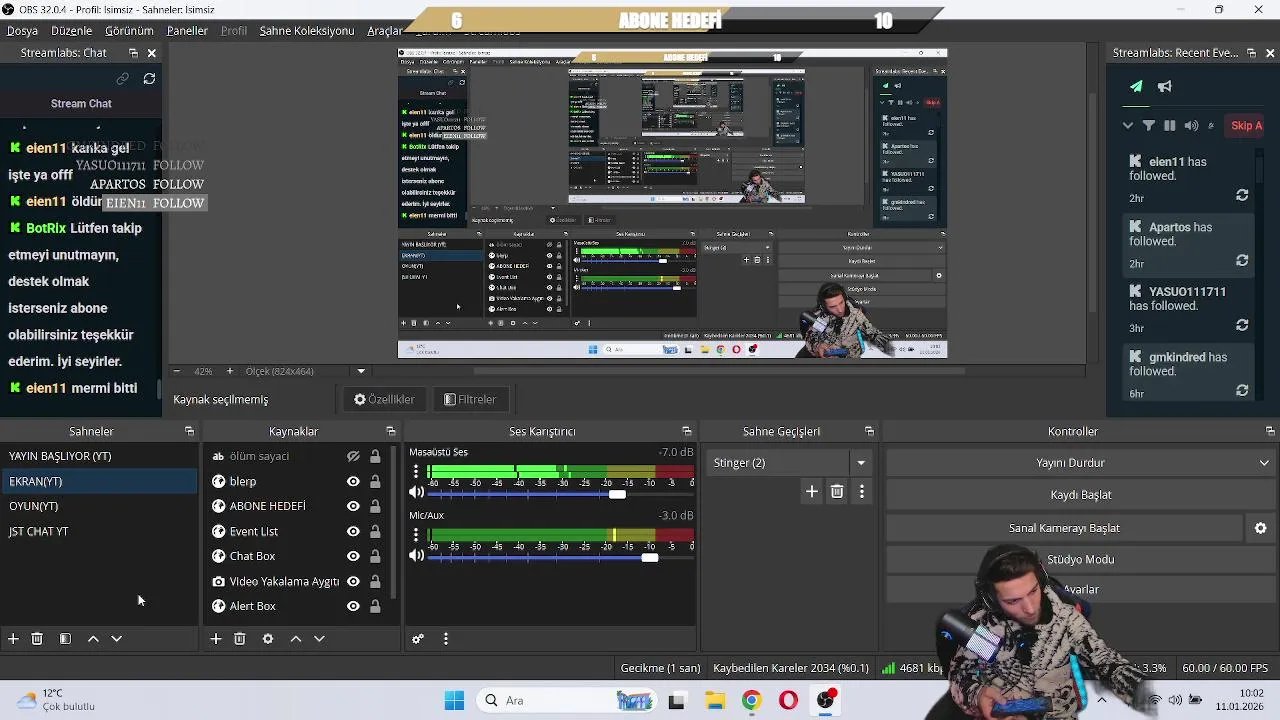This screenshot has height=720, width=1280.
Task: Add a new source in Kaynaklar
Action: pos(215,639)
